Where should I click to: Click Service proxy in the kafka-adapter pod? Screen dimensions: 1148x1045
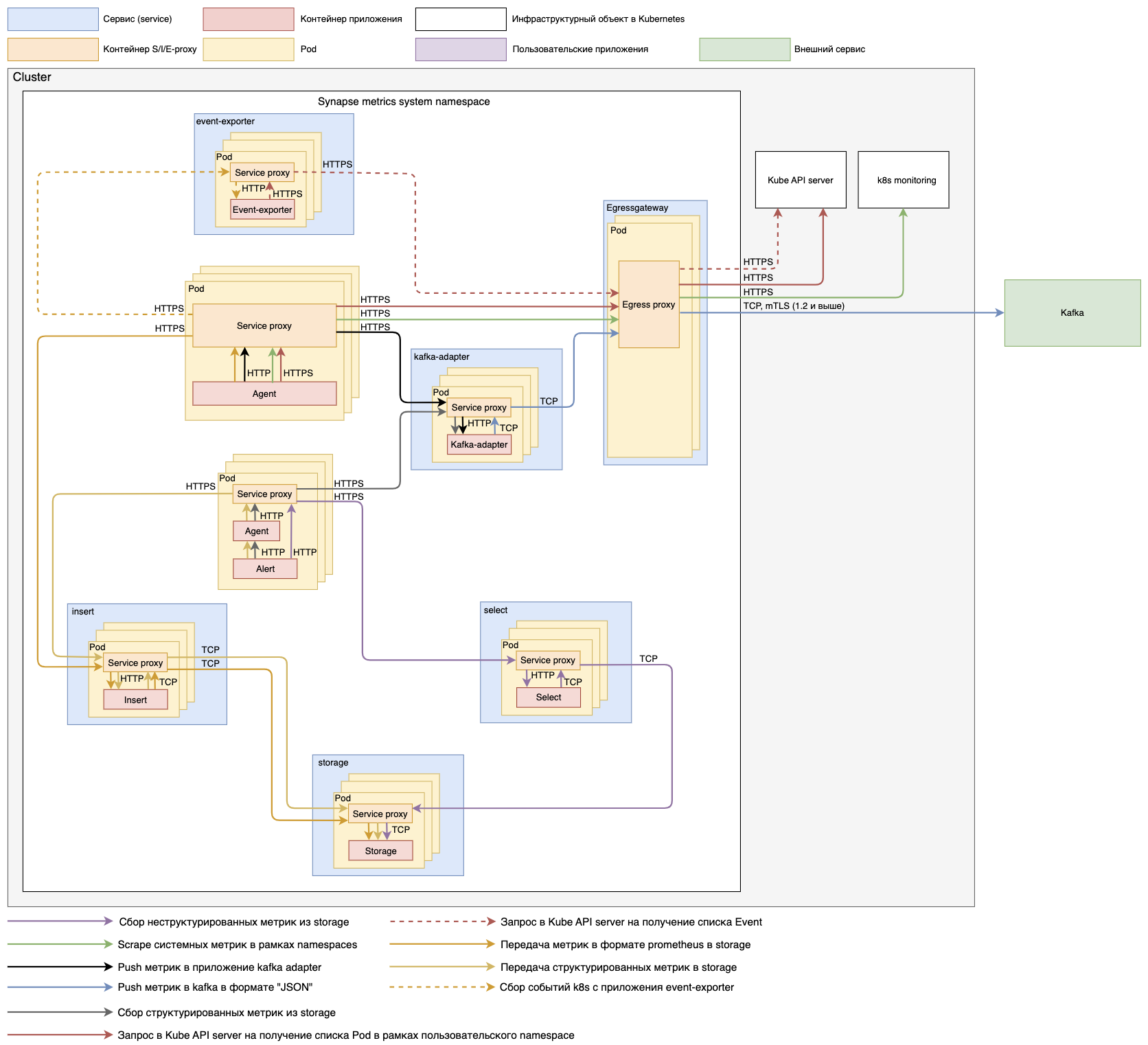pos(479,407)
